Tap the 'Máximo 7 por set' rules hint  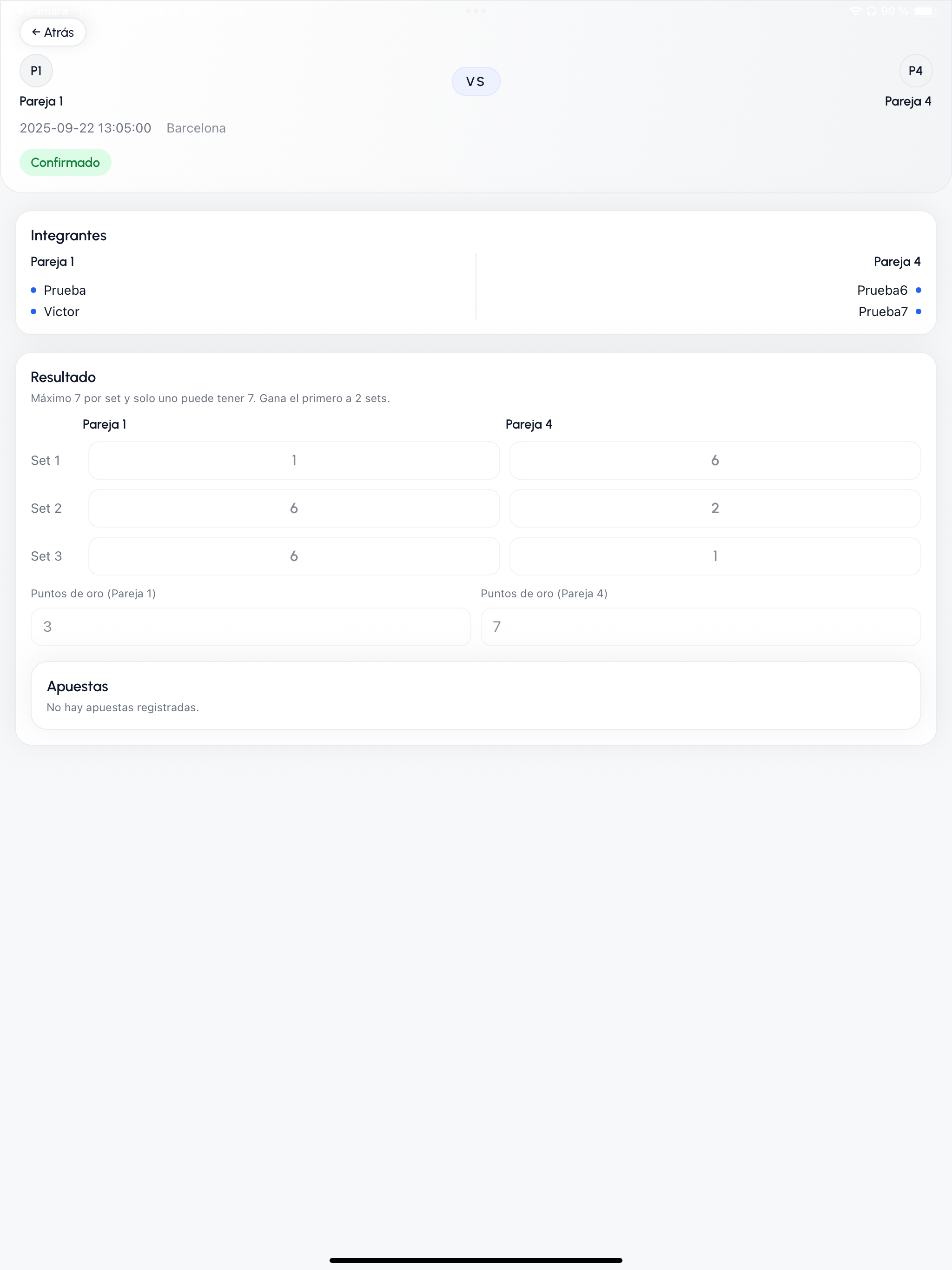click(x=210, y=398)
